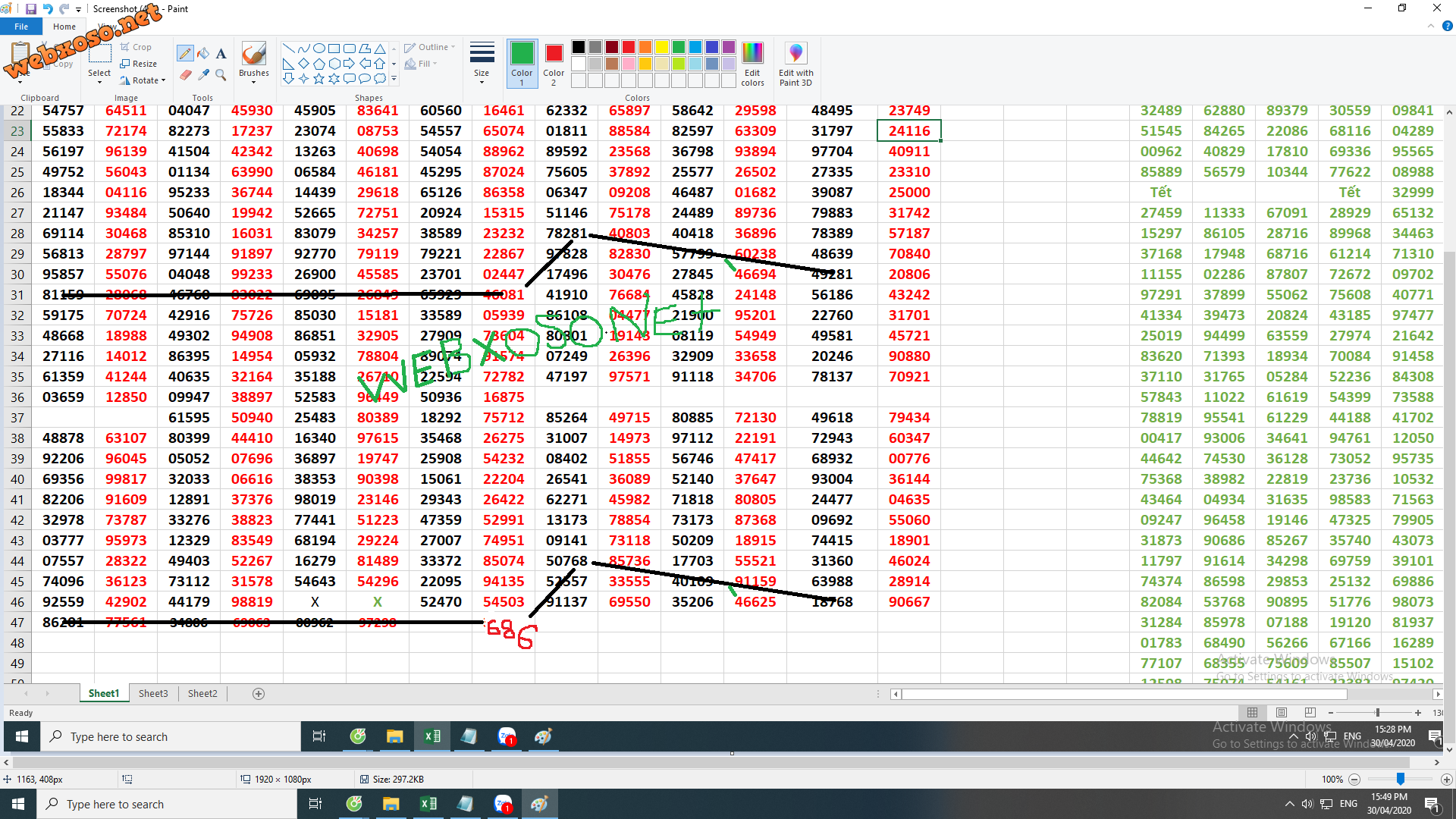The height and width of the screenshot is (819, 1456).
Task: Open Edit colors dialog
Action: (752, 63)
